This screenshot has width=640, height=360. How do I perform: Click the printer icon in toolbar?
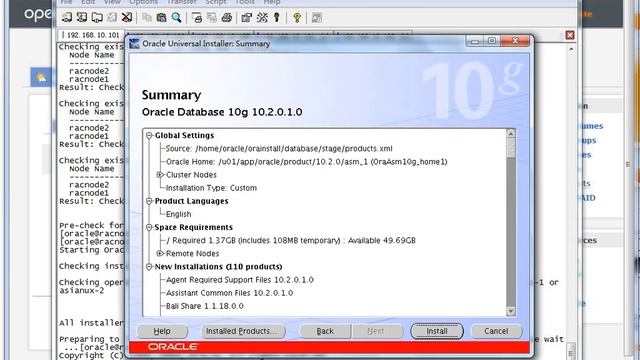click(x=227, y=17)
